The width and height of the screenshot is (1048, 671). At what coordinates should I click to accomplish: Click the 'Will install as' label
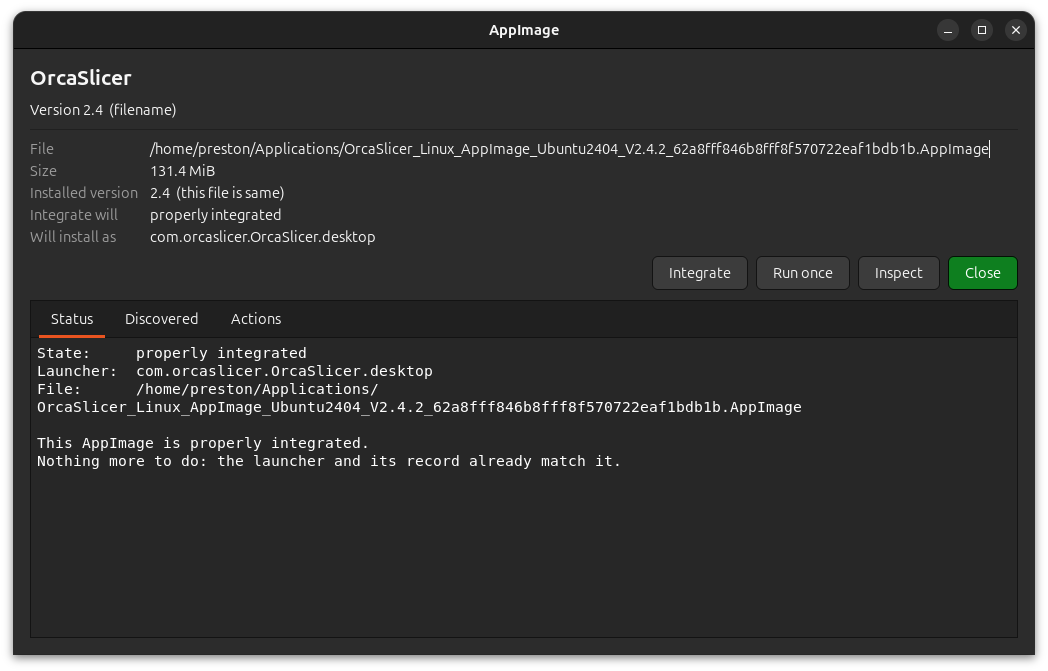click(x=73, y=237)
